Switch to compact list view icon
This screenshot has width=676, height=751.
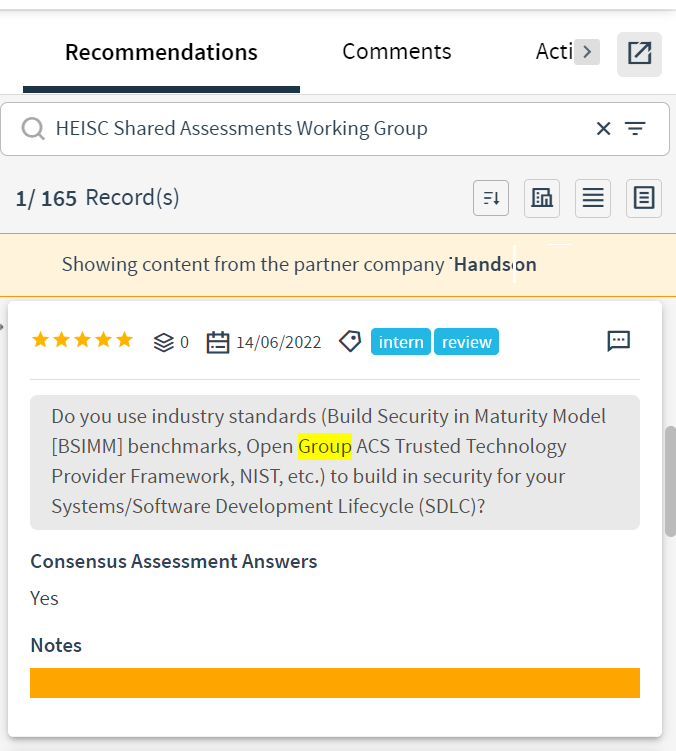click(593, 198)
